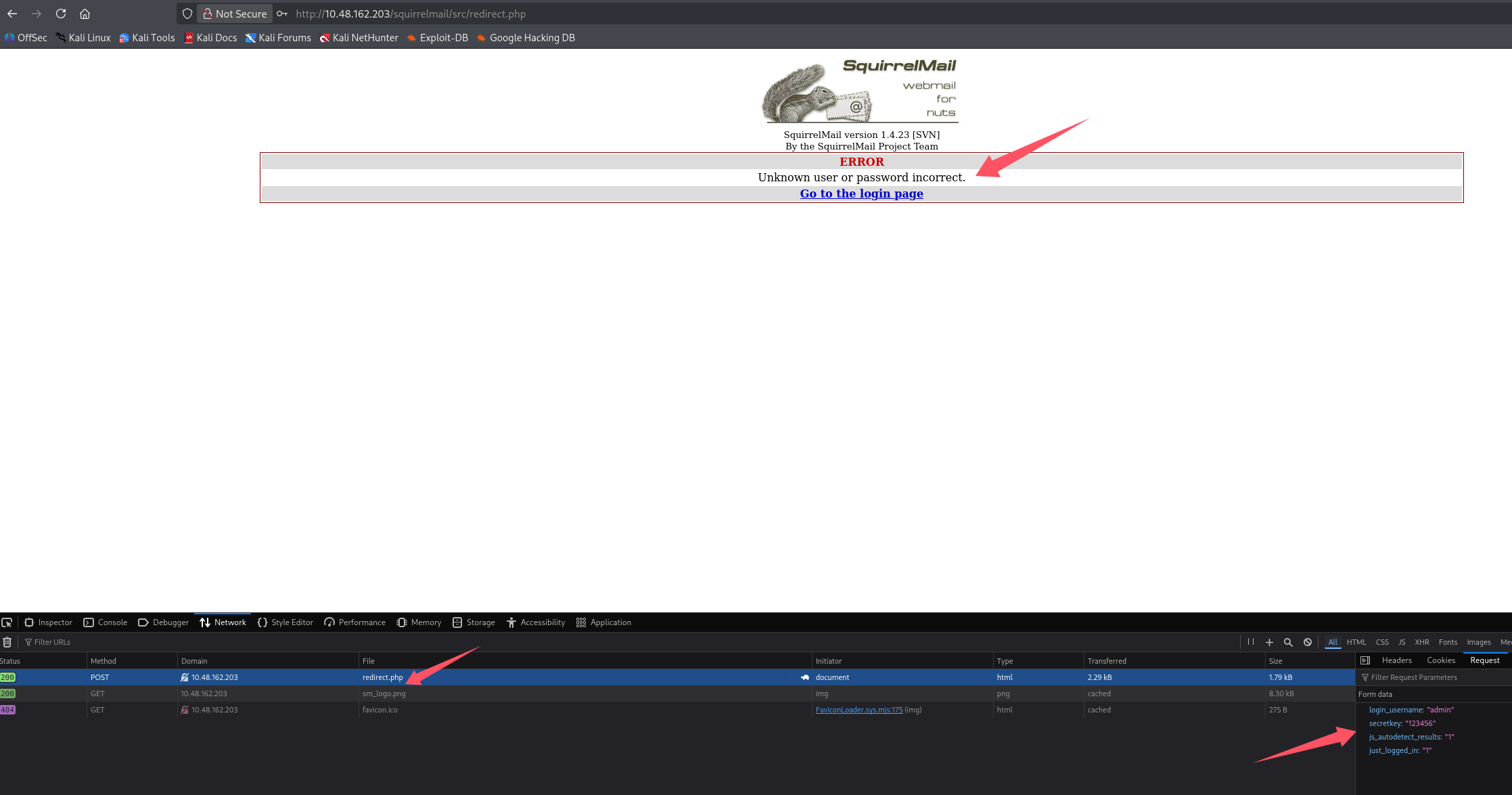Open network search magnifier
The width and height of the screenshot is (1512, 795).
pos(1288,642)
